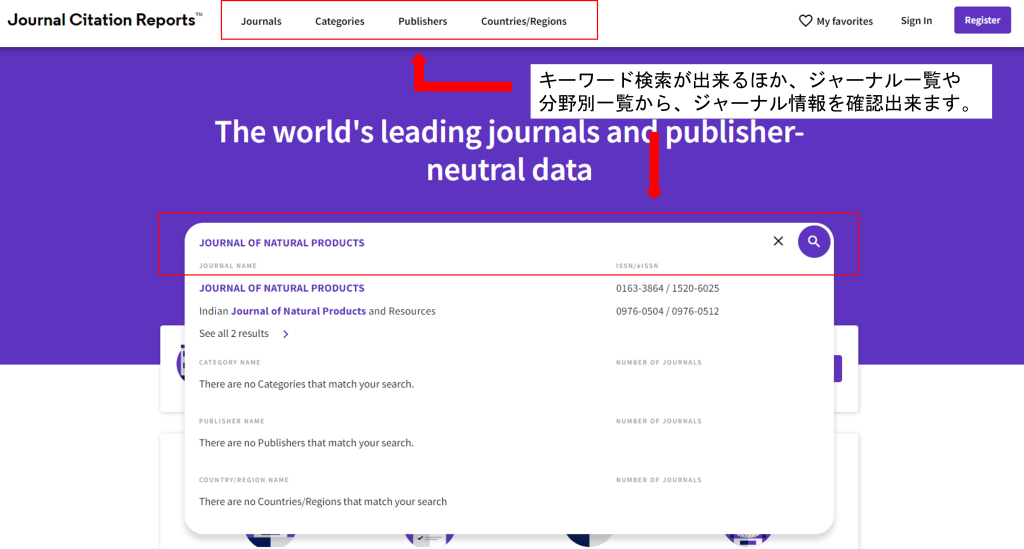This screenshot has height=549, width=1024.
Task: Click the COUNTRY/REGION NAME section header
Action: (244, 480)
